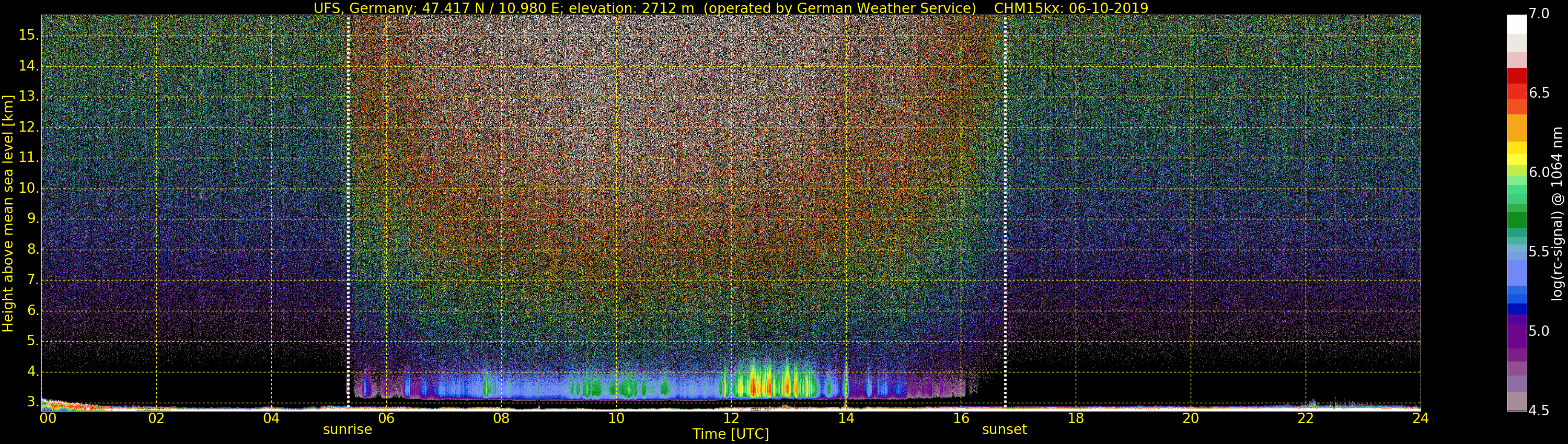
Task: Click the 12 time tick label
Action: [731, 418]
